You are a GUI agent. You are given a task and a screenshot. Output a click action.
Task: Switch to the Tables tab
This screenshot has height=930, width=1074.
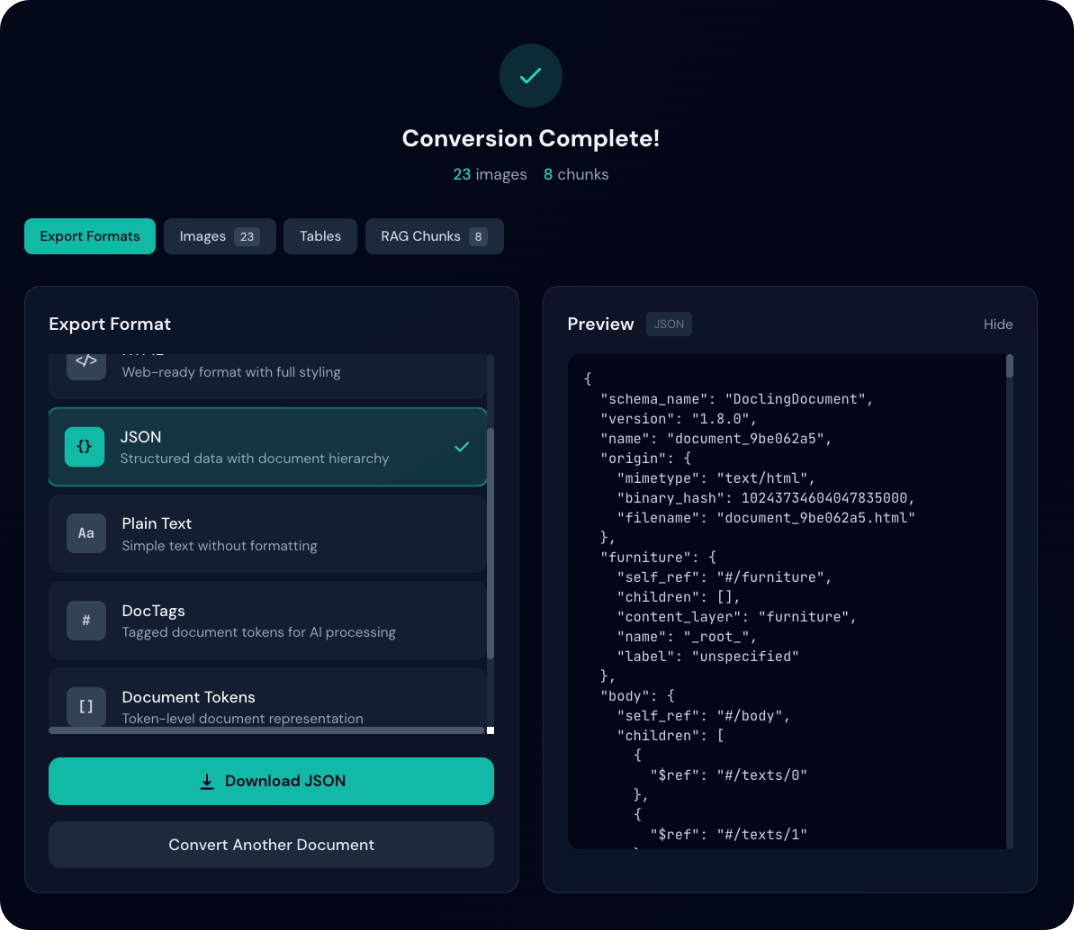click(x=320, y=236)
